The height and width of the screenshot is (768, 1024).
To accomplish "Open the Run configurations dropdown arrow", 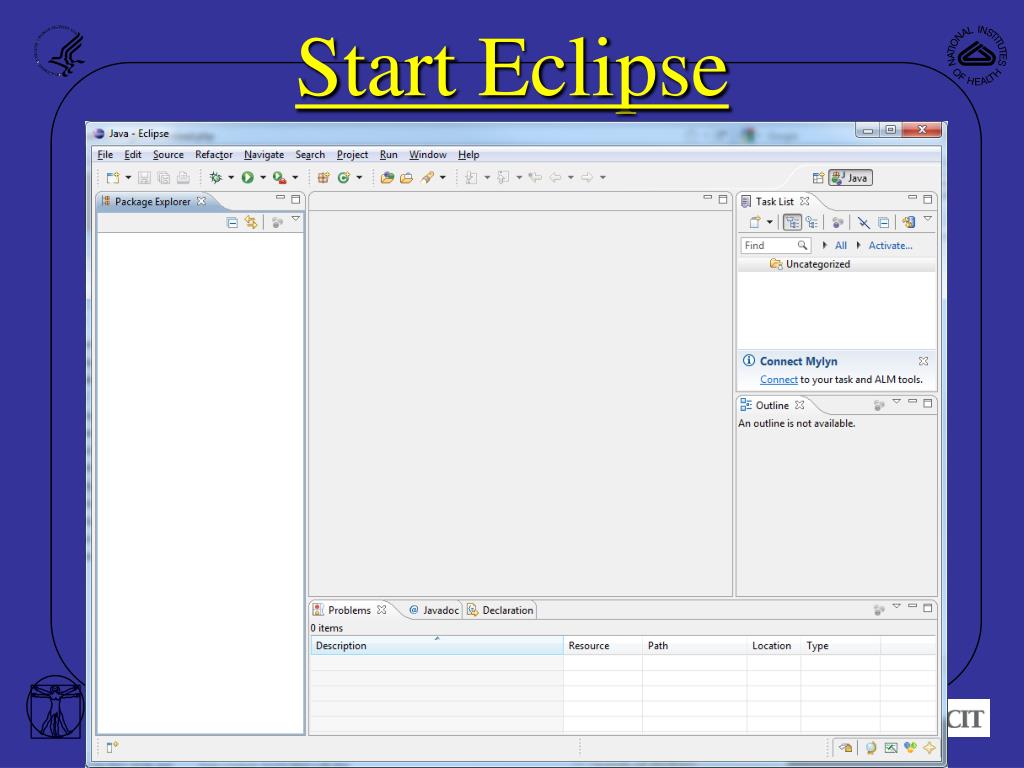I will [x=263, y=178].
